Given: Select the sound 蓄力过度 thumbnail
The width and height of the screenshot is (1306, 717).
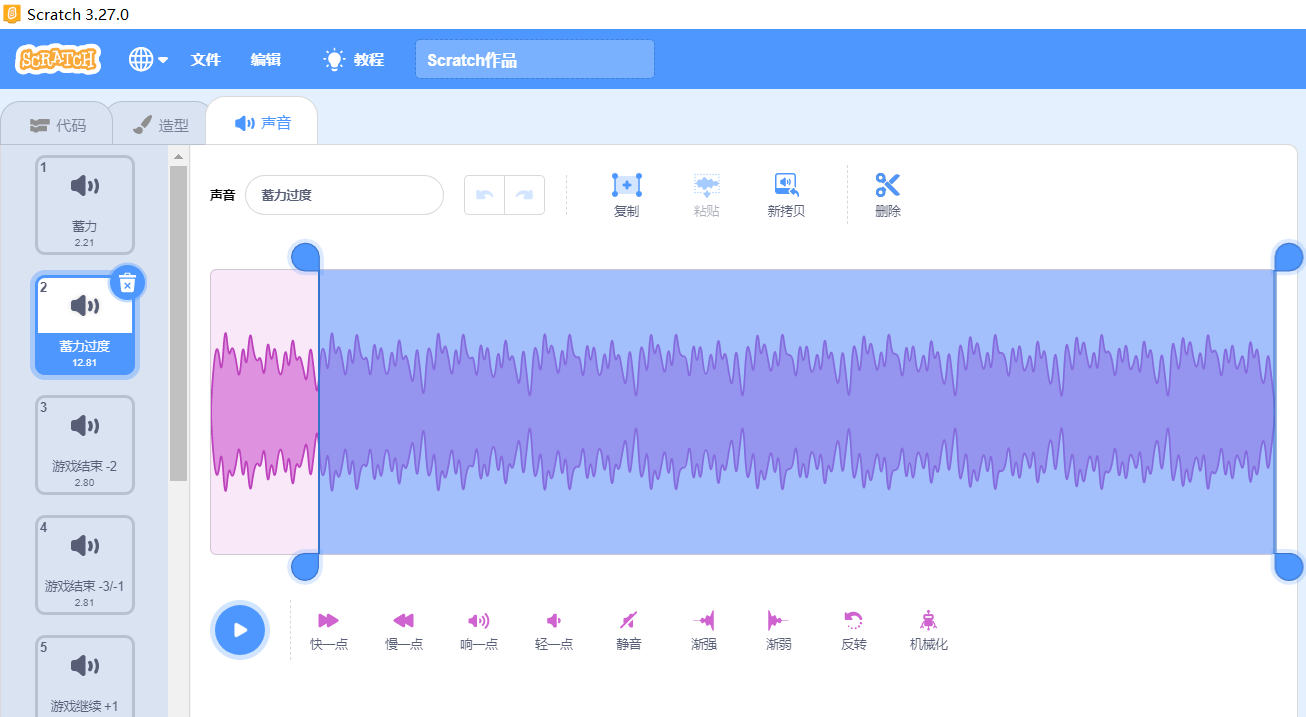Looking at the screenshot, I should click(x=85, y=325).
